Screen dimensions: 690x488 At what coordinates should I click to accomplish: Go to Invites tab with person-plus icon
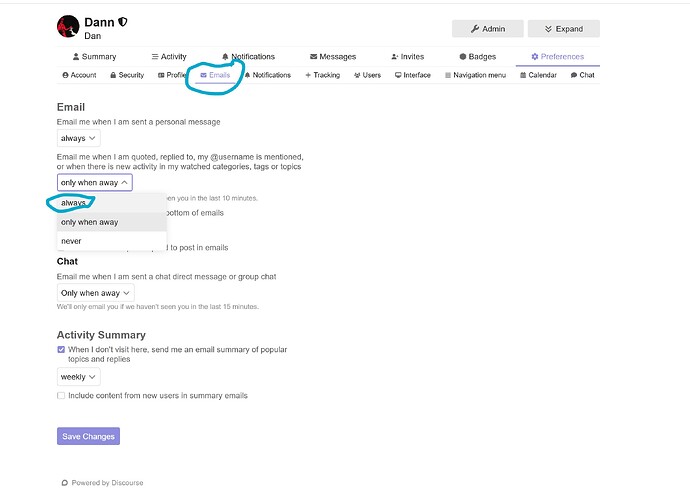407,56
